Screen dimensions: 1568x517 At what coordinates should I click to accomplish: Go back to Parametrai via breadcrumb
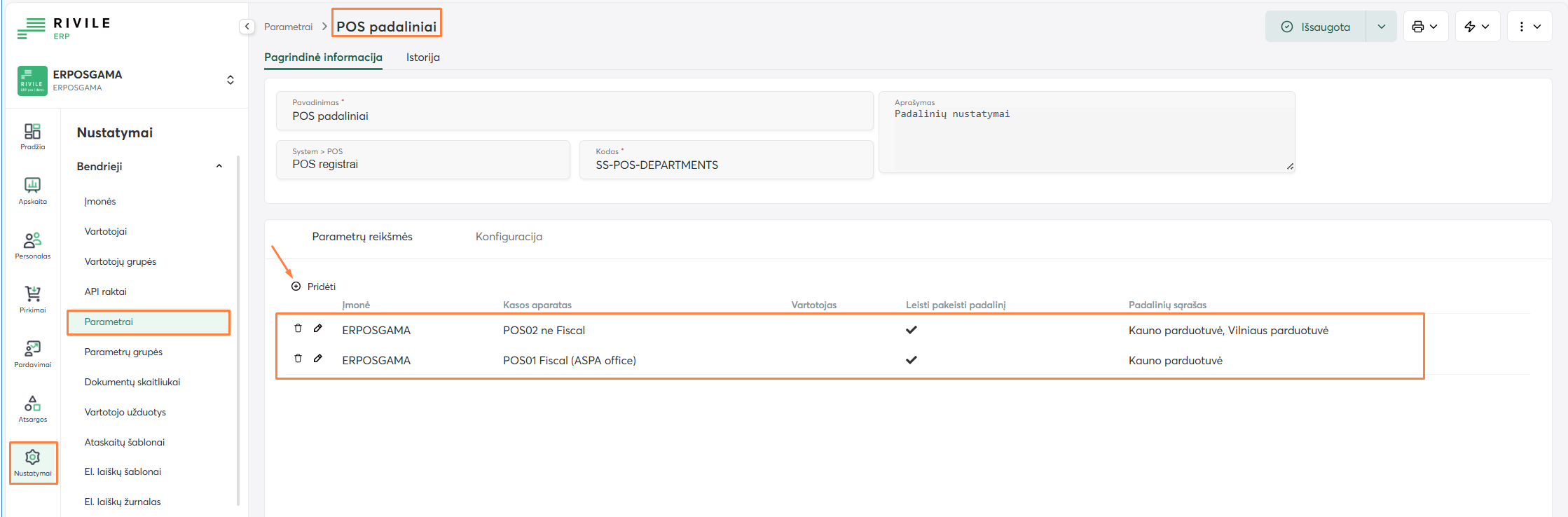[x=288, y=27]
